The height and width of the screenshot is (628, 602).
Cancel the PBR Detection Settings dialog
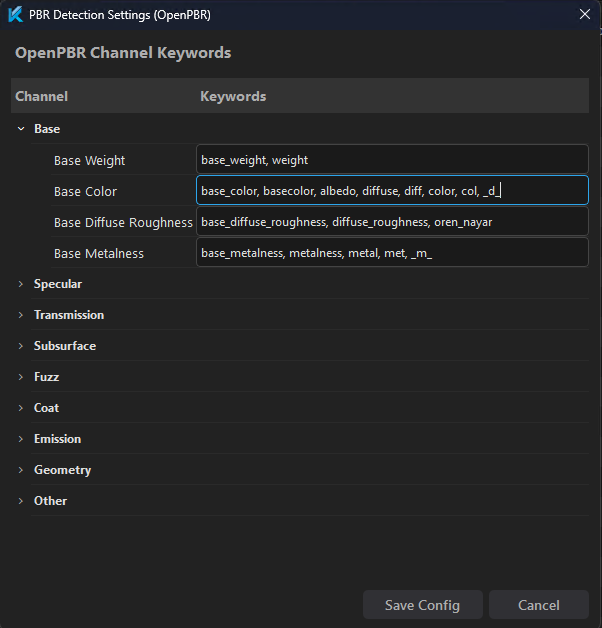pyautogui.click(x=539, y=605)
